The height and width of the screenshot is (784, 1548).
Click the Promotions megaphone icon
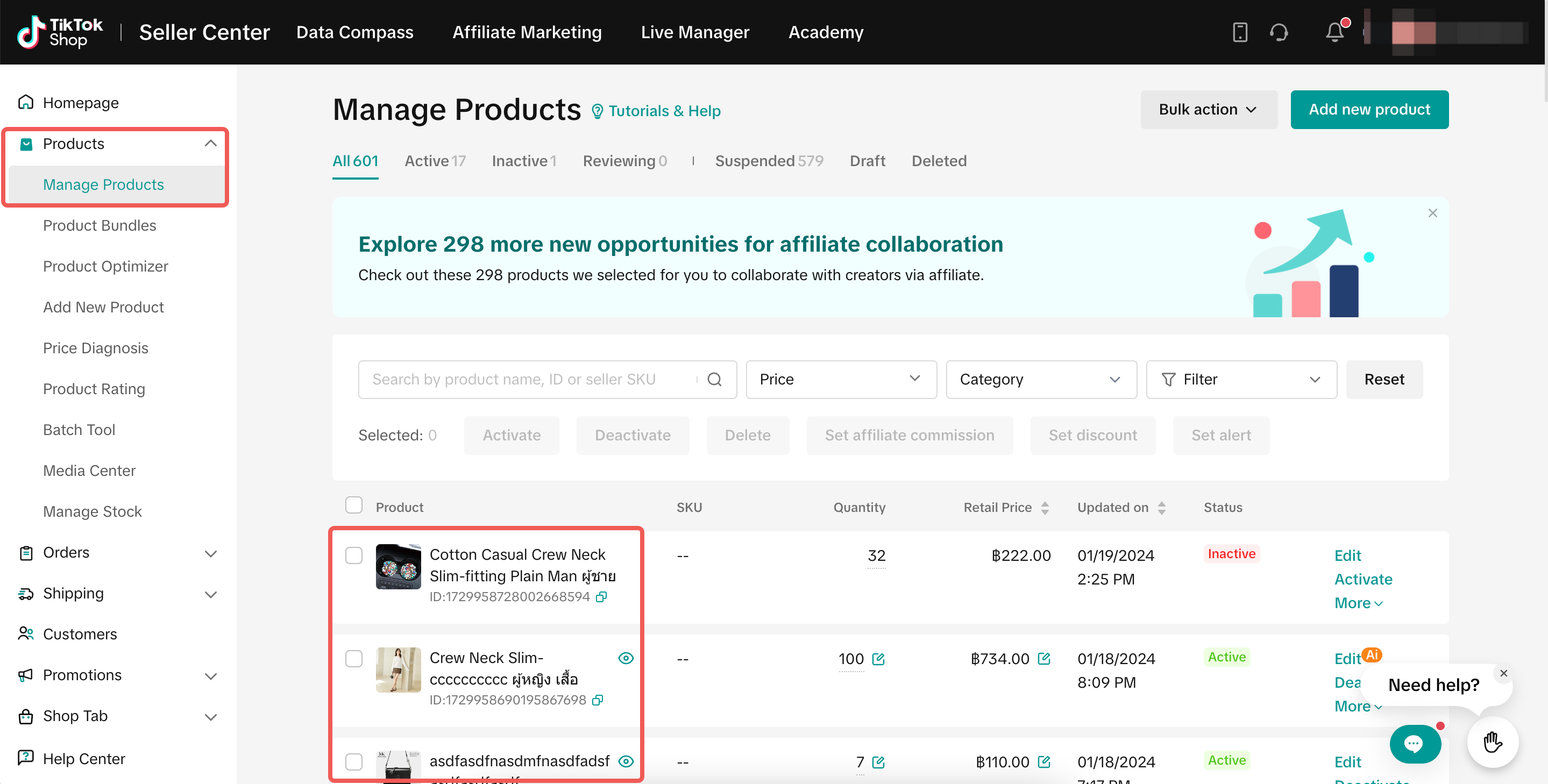point(26,675)
